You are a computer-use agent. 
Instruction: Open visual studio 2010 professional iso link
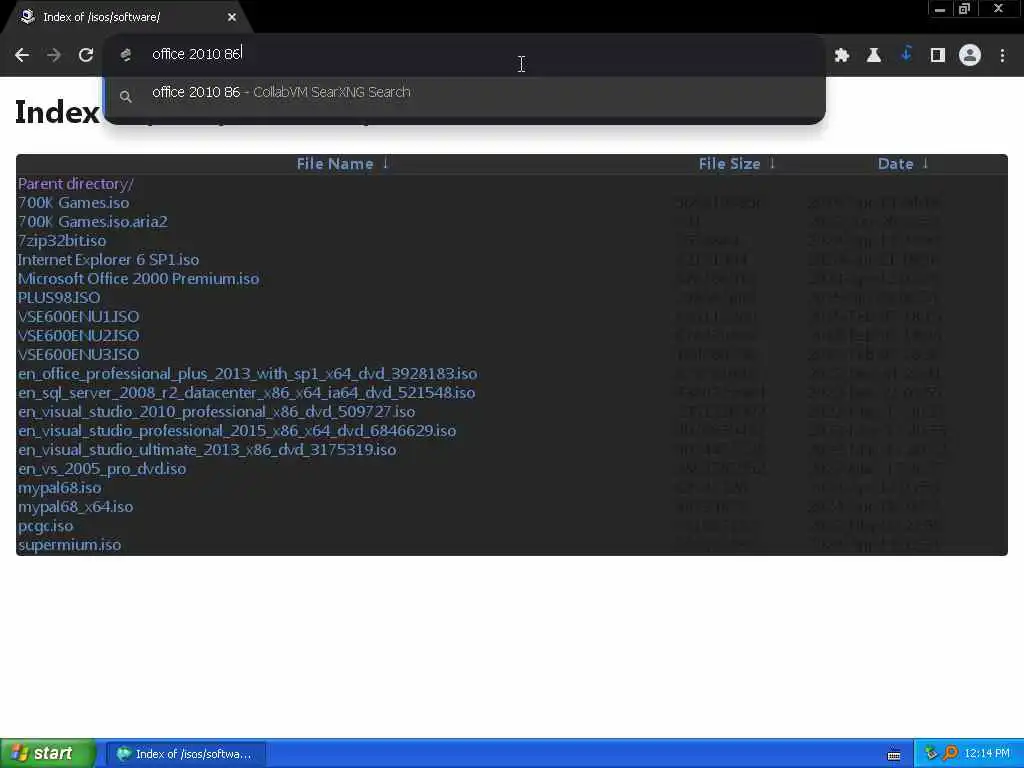tap(216, 411)
